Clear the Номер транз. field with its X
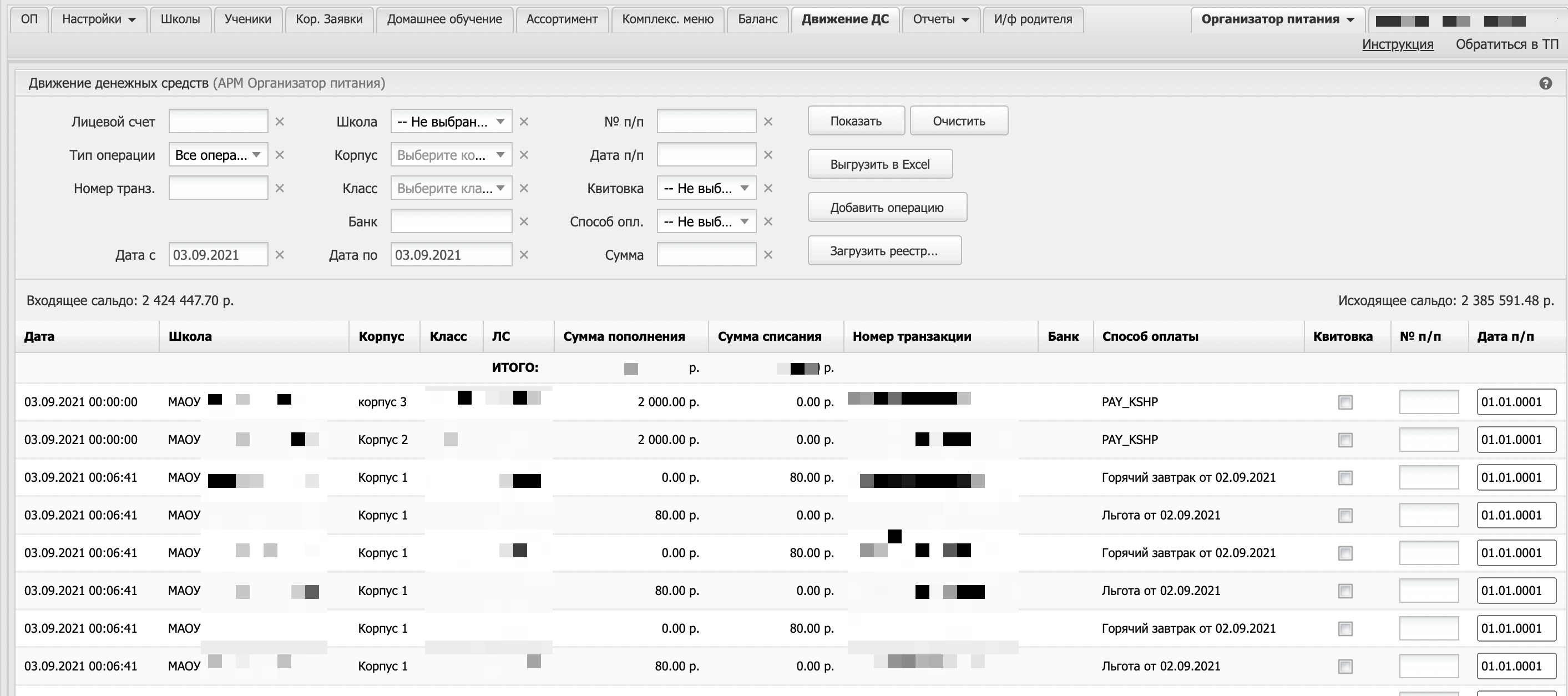This screenshot has height=696, width=1568. pos(280,188)
